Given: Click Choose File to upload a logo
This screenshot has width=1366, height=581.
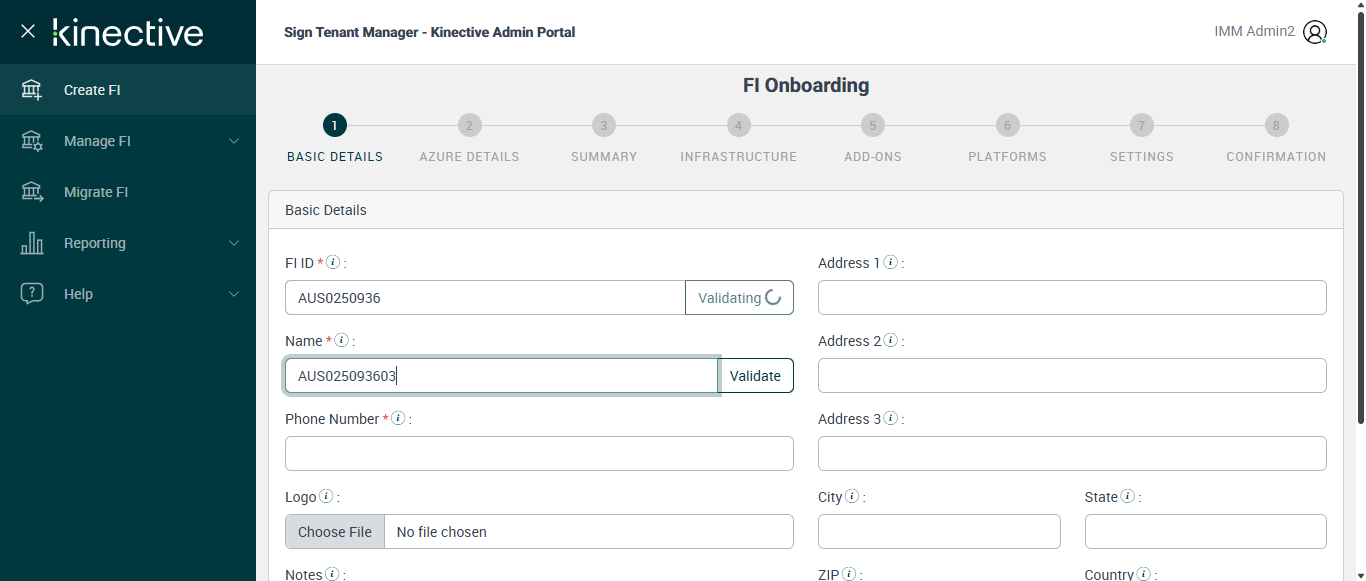Looking at the screenshot, I should point(335,532).
